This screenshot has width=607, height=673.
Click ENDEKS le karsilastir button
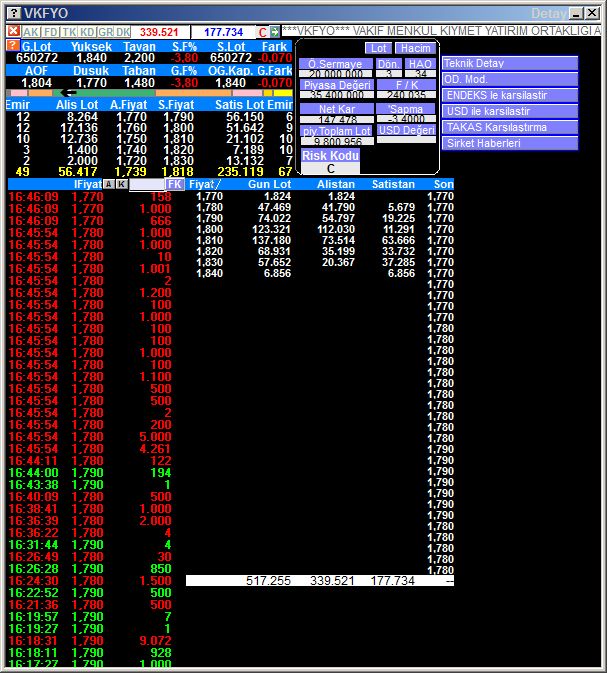(510, 95)
